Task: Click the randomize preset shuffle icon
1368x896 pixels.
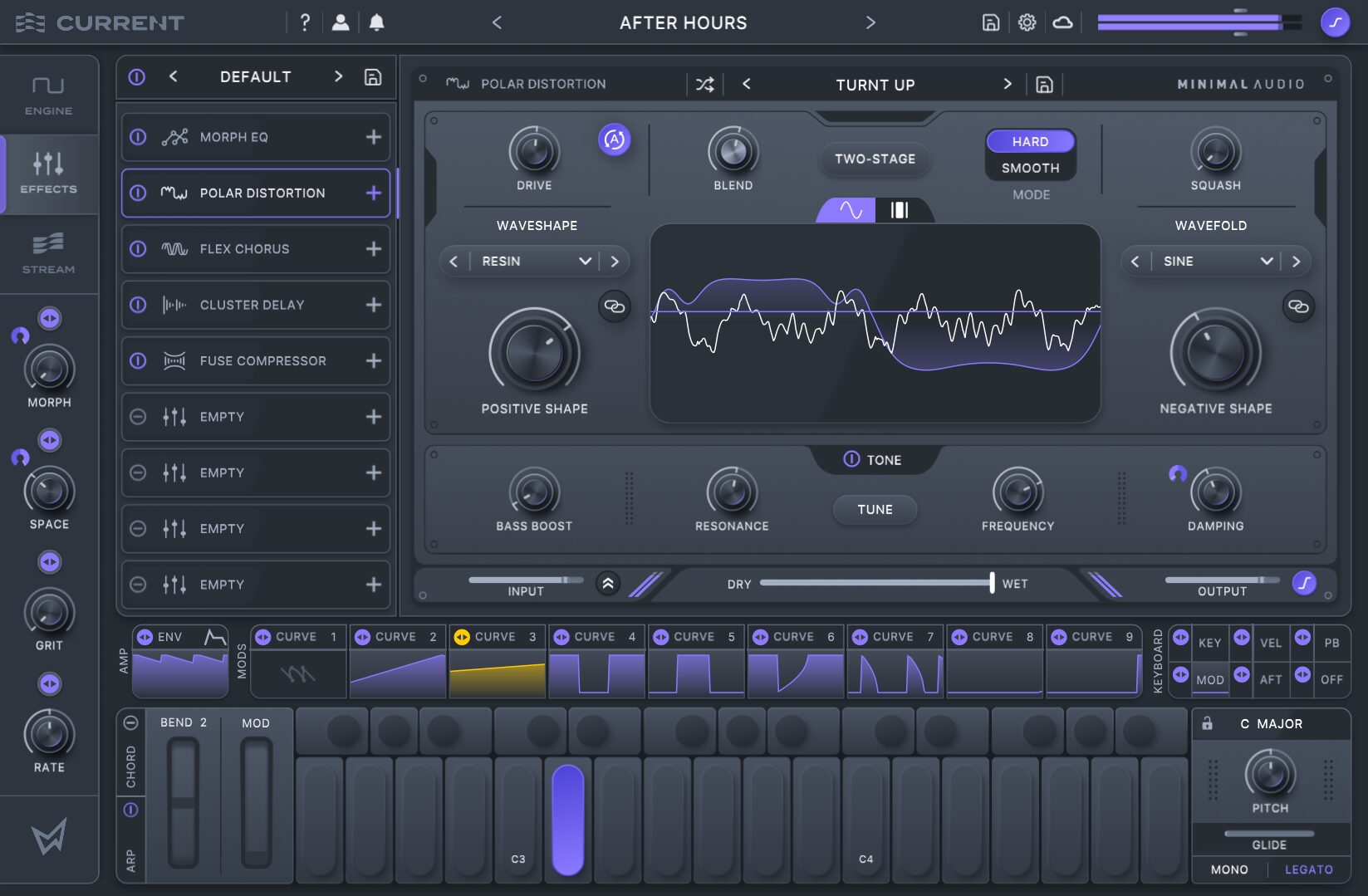Action: point(704,85)
